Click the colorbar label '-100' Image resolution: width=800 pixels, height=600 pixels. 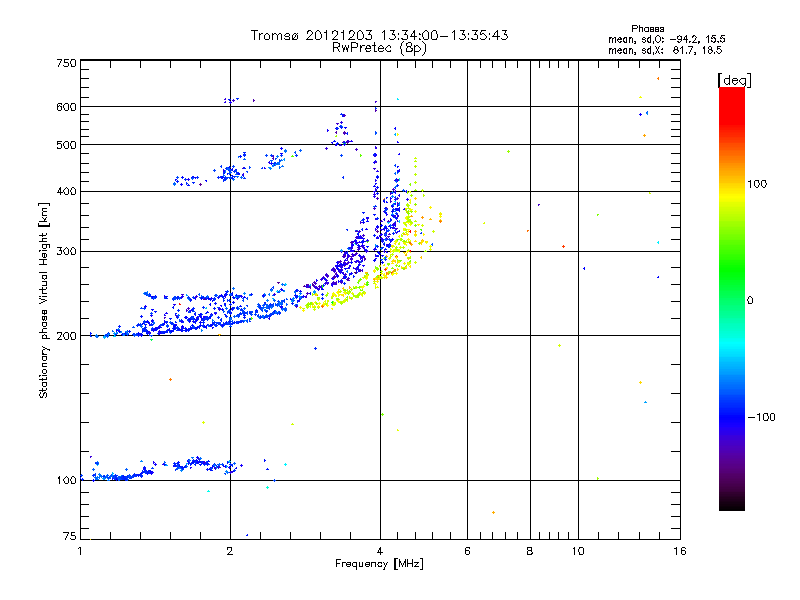coord(761,417)
